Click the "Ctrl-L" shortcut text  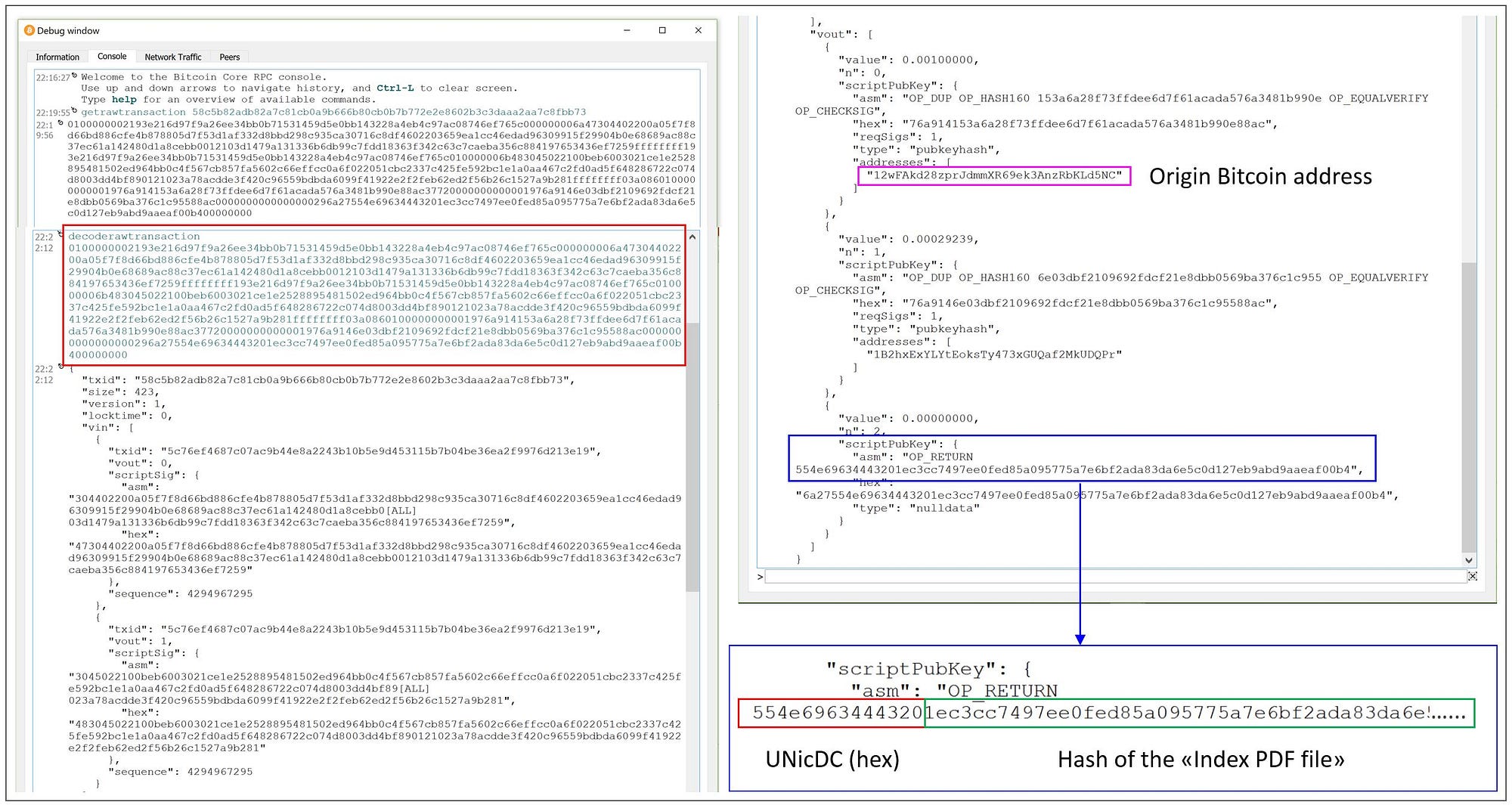395,88
